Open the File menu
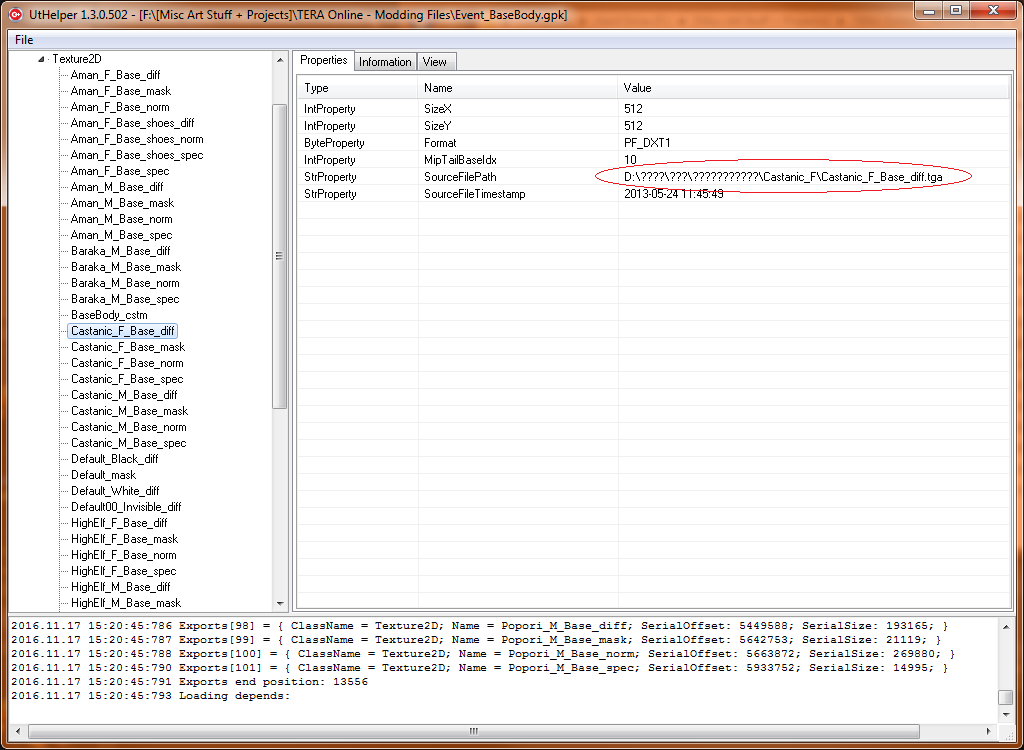The width and height of the screenshot is (1024, 750). (x=24, y=40)
